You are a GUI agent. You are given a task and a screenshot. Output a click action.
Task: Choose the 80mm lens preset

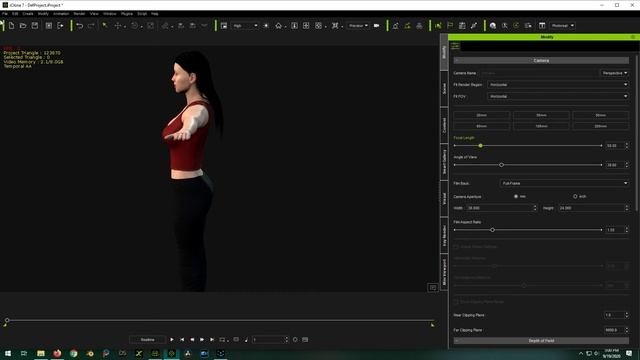482,126
